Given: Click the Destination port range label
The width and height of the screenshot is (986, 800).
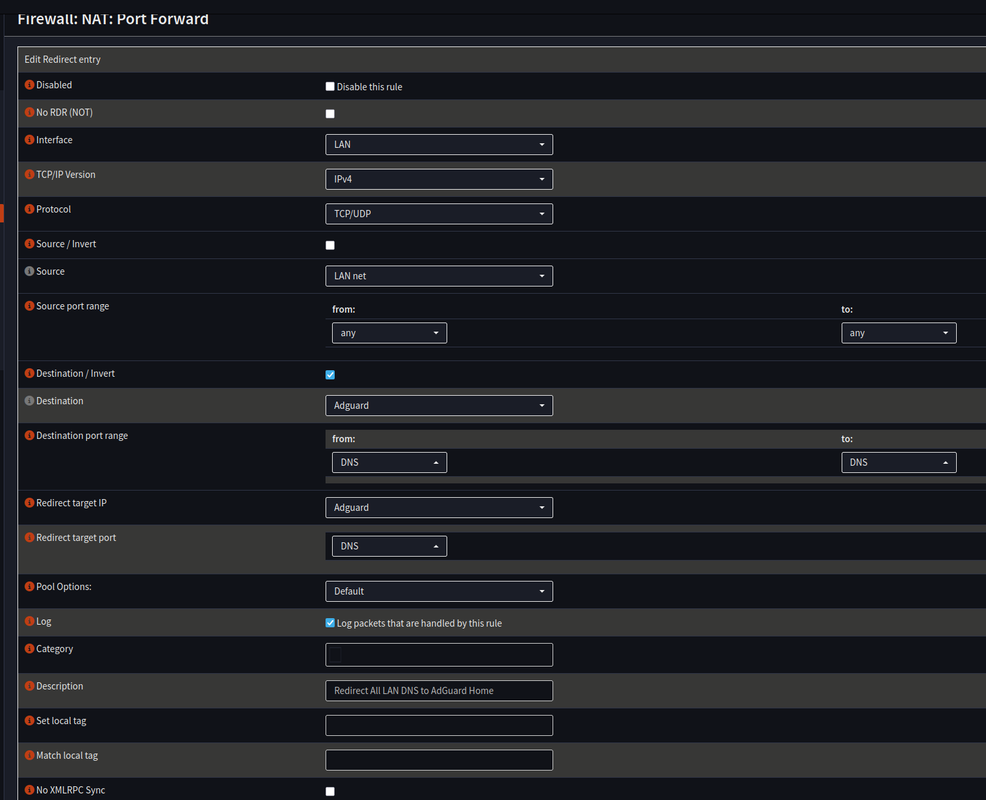Looking at the screenshot, I should [x=82, y=436].
